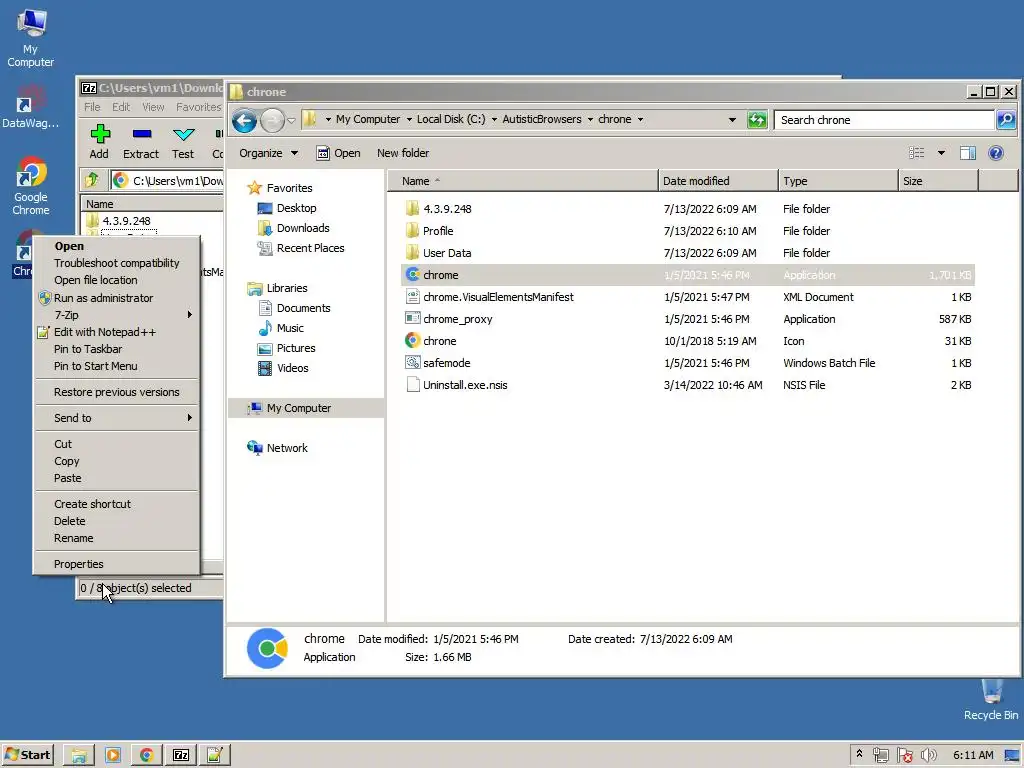Select the chrome_proxy application file
The height and width of the screenshot is (768, 1024).
tap(688, 319)
